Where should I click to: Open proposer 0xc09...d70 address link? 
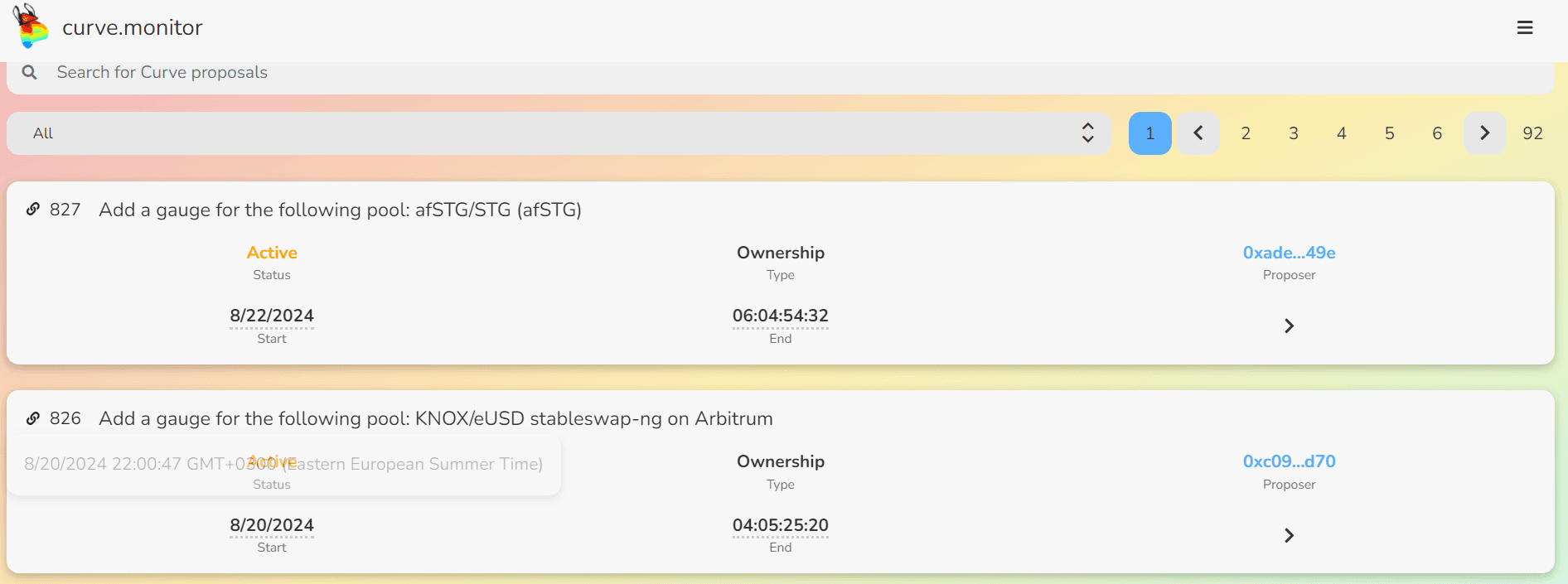click(x=1289, y=461)
